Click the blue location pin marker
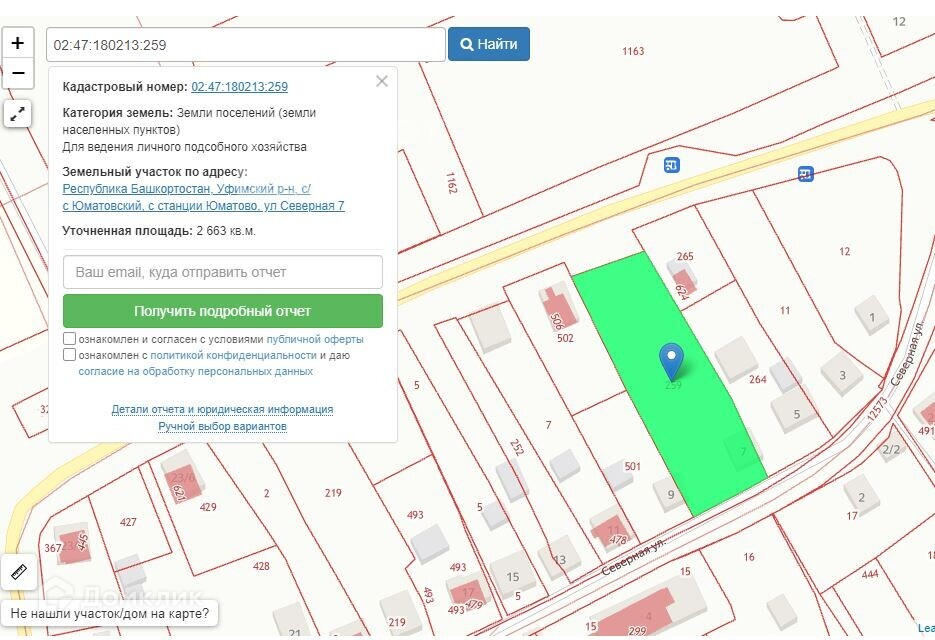This screenshot has height=640, width=935. 671,361
